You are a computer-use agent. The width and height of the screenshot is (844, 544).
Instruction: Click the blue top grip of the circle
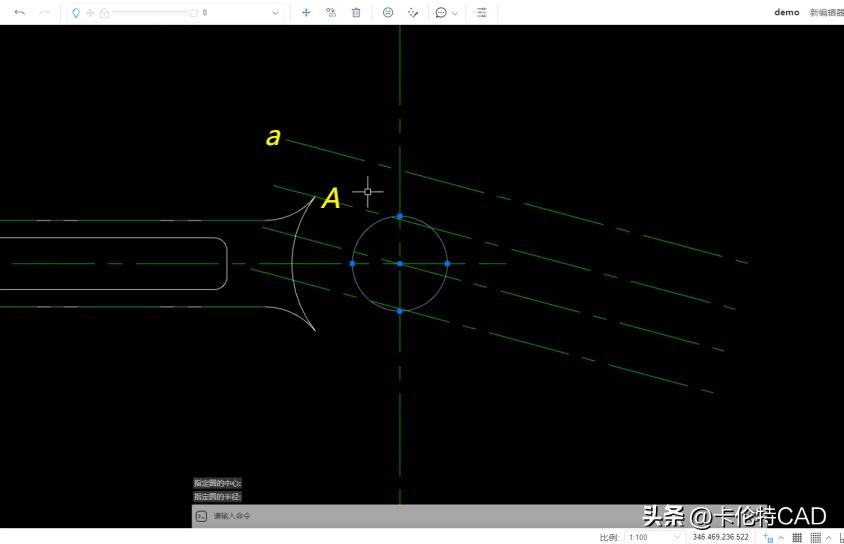399,216
